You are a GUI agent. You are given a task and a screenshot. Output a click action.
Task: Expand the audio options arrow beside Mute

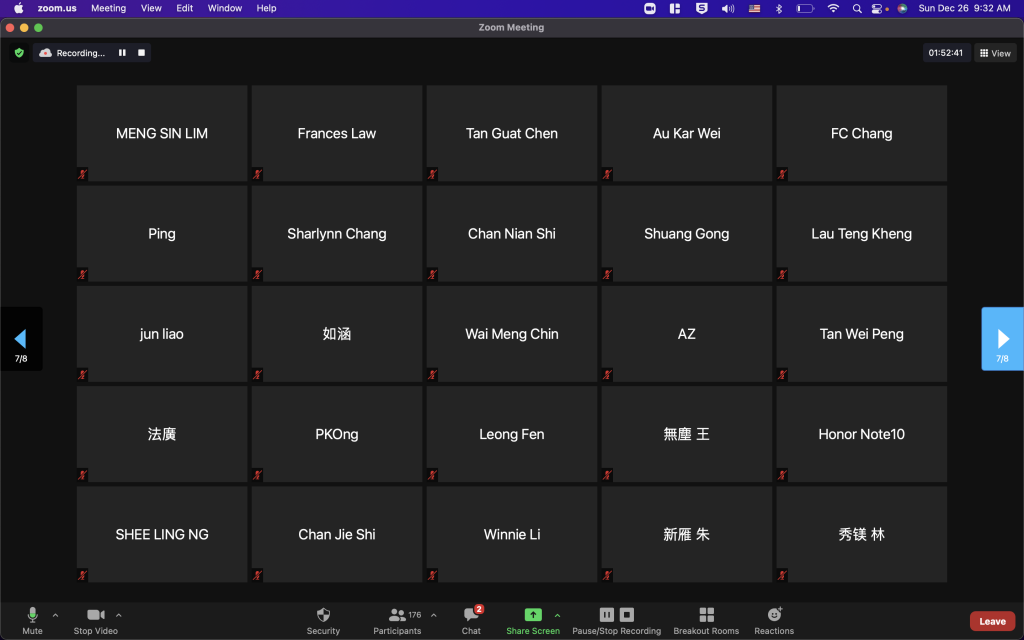click(x=55, y=615)
